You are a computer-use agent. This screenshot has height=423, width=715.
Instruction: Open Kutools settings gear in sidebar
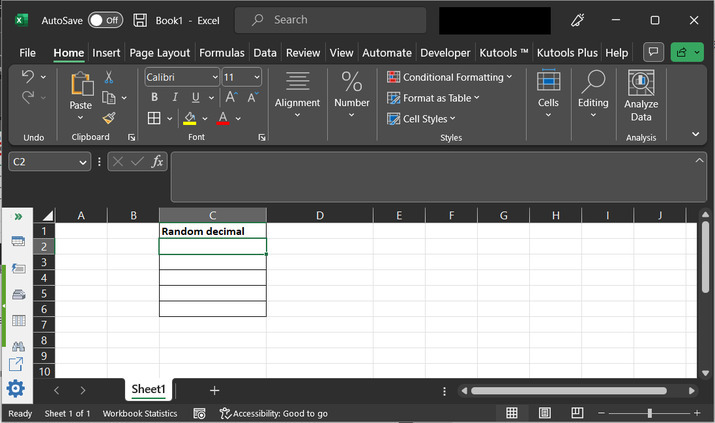[16, 389]
